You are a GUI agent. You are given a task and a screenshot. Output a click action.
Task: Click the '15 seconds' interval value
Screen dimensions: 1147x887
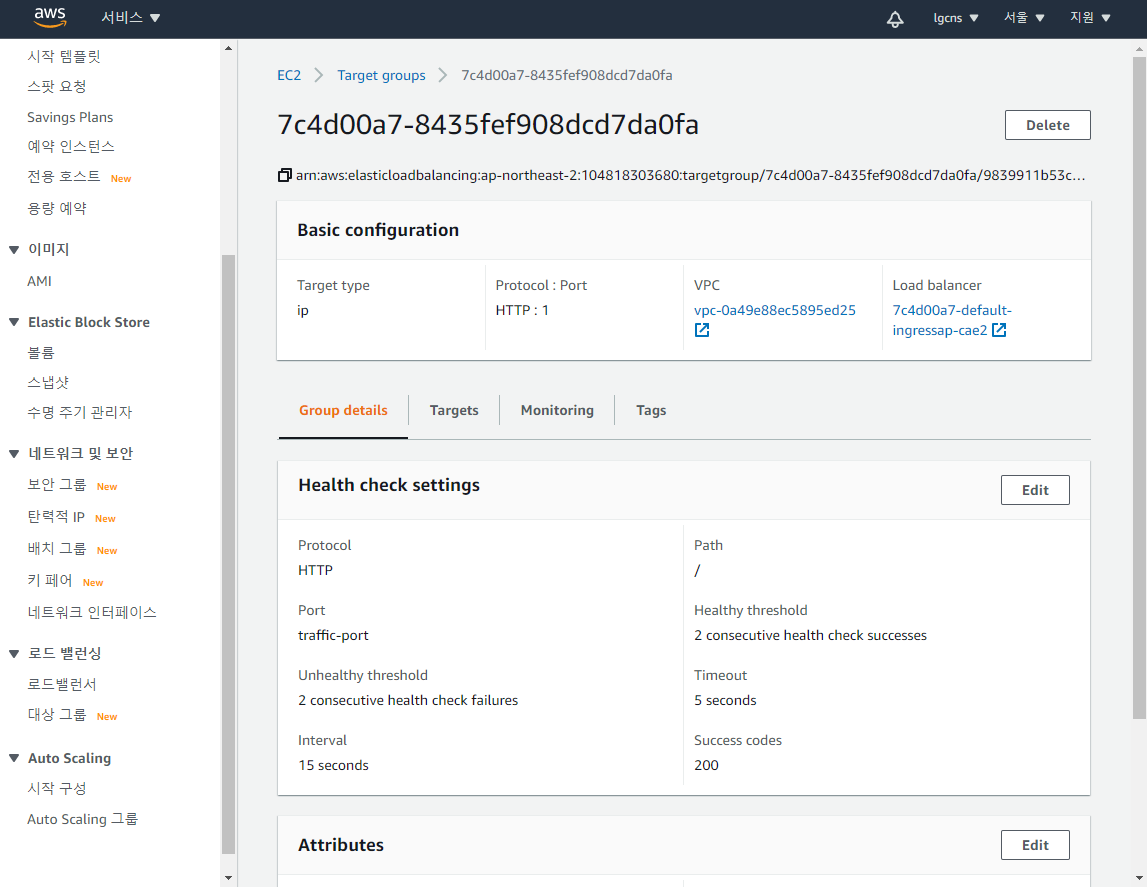pos(333,766)
